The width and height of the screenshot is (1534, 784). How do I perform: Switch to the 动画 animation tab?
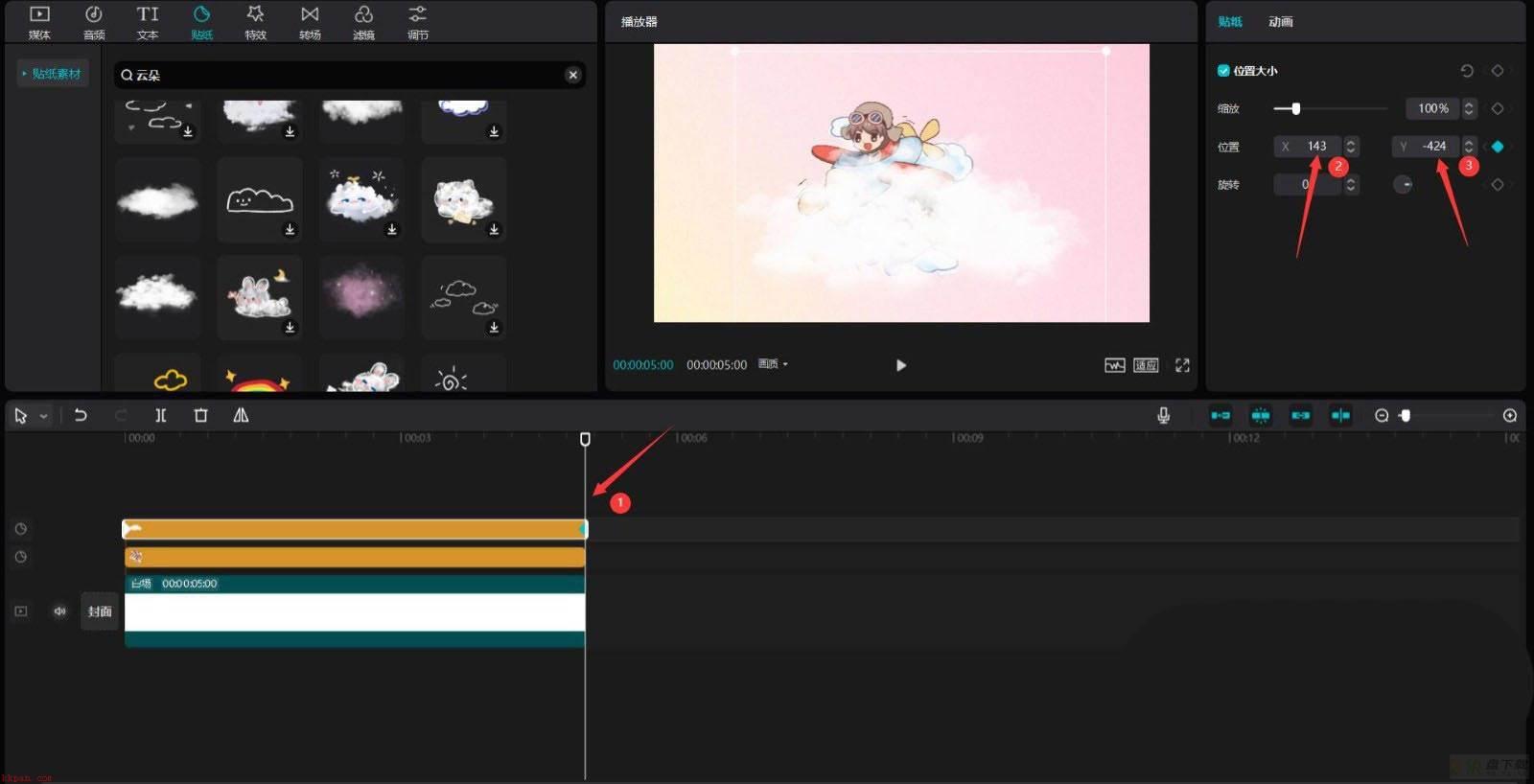pos(1281,22)
